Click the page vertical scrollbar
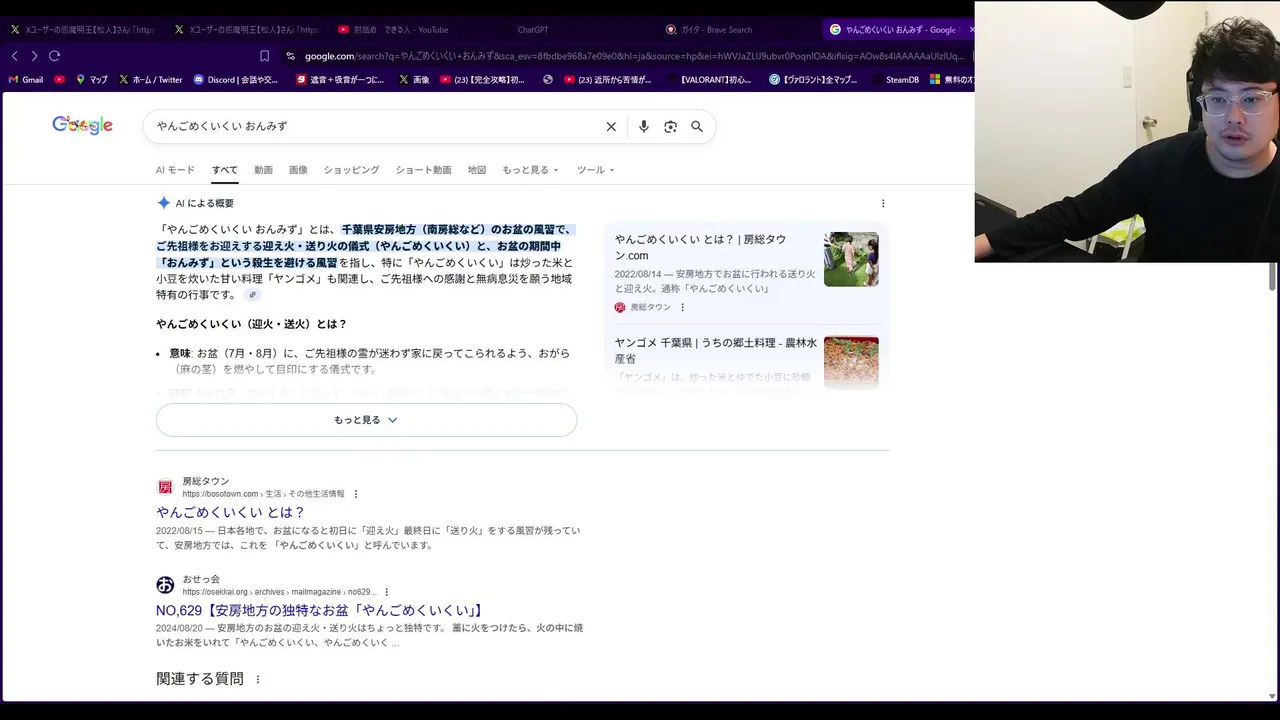Viewport: 1280px width, 720px height. click(1273, 275)
